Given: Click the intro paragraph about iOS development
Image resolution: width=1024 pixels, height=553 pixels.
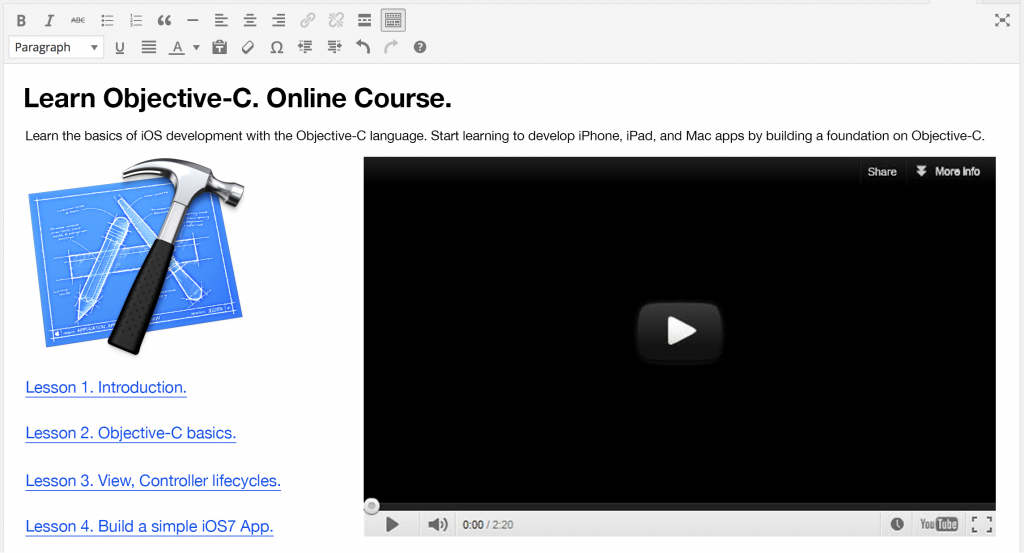Looking at the screenshot, I should (505, 136).
